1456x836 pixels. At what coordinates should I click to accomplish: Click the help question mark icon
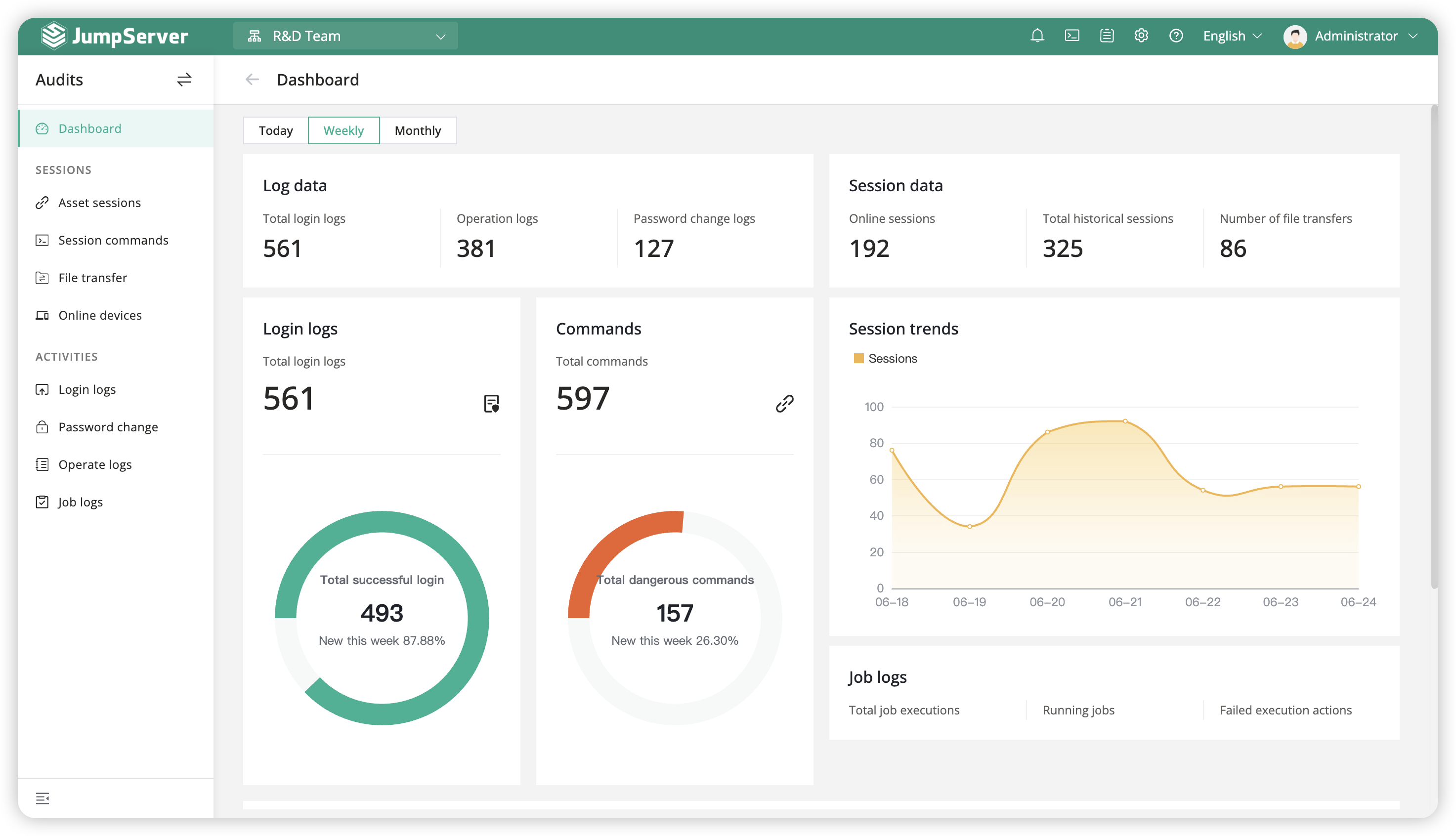click(x=1176, y=36)
